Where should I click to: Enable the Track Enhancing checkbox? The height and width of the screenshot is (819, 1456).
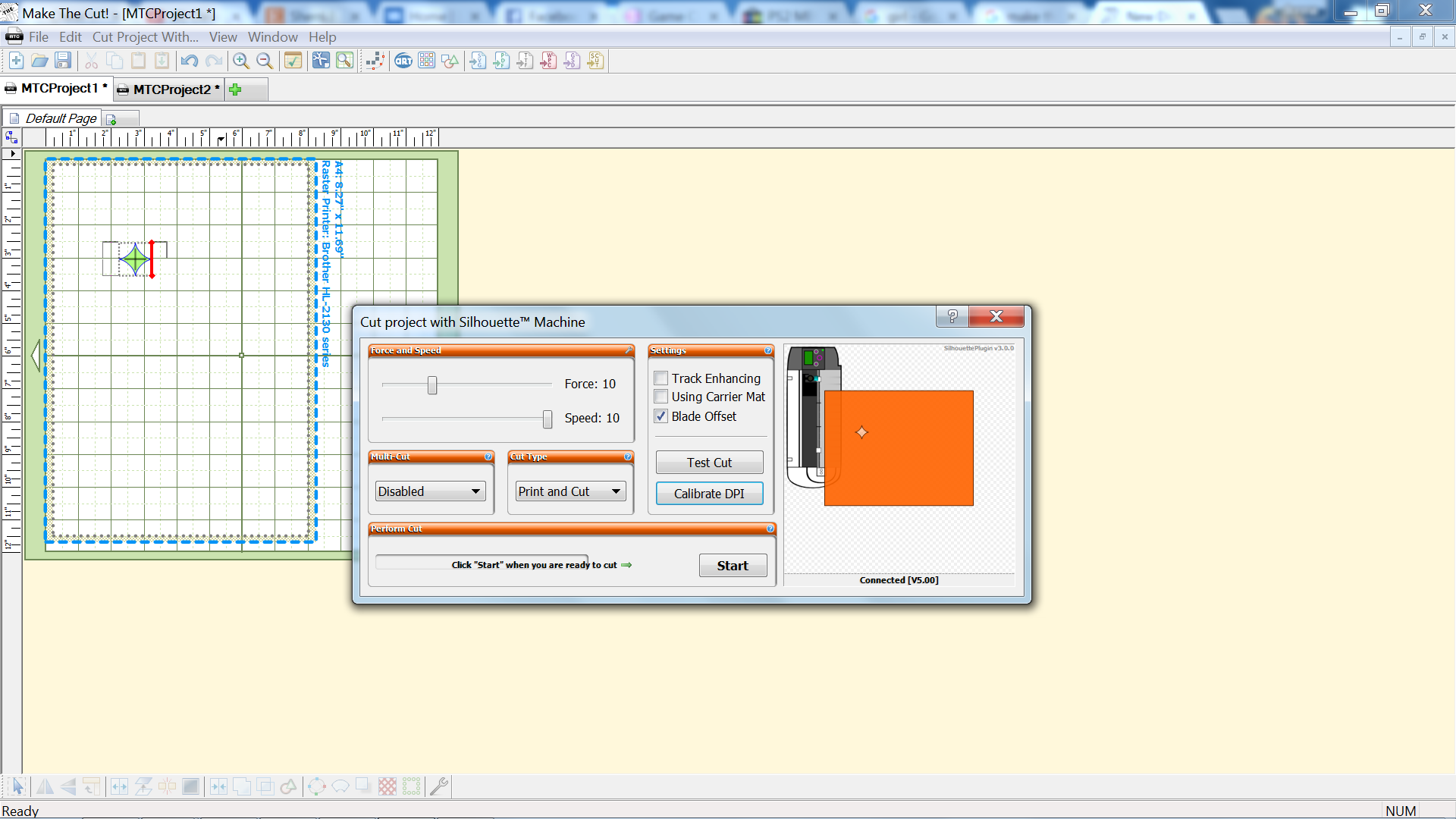661,378
